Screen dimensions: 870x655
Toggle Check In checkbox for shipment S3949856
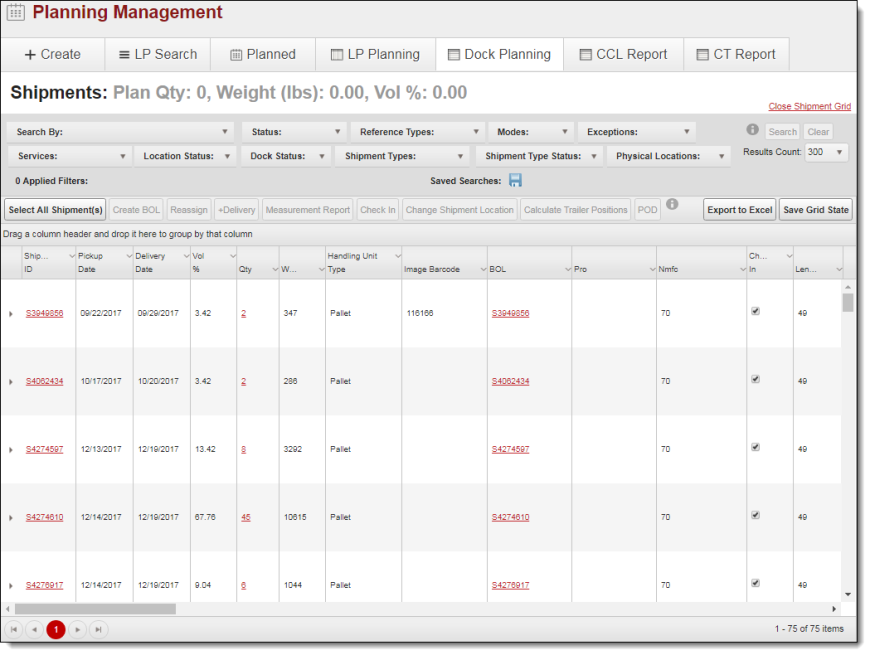pyautogui.click(x=755, y=311)
